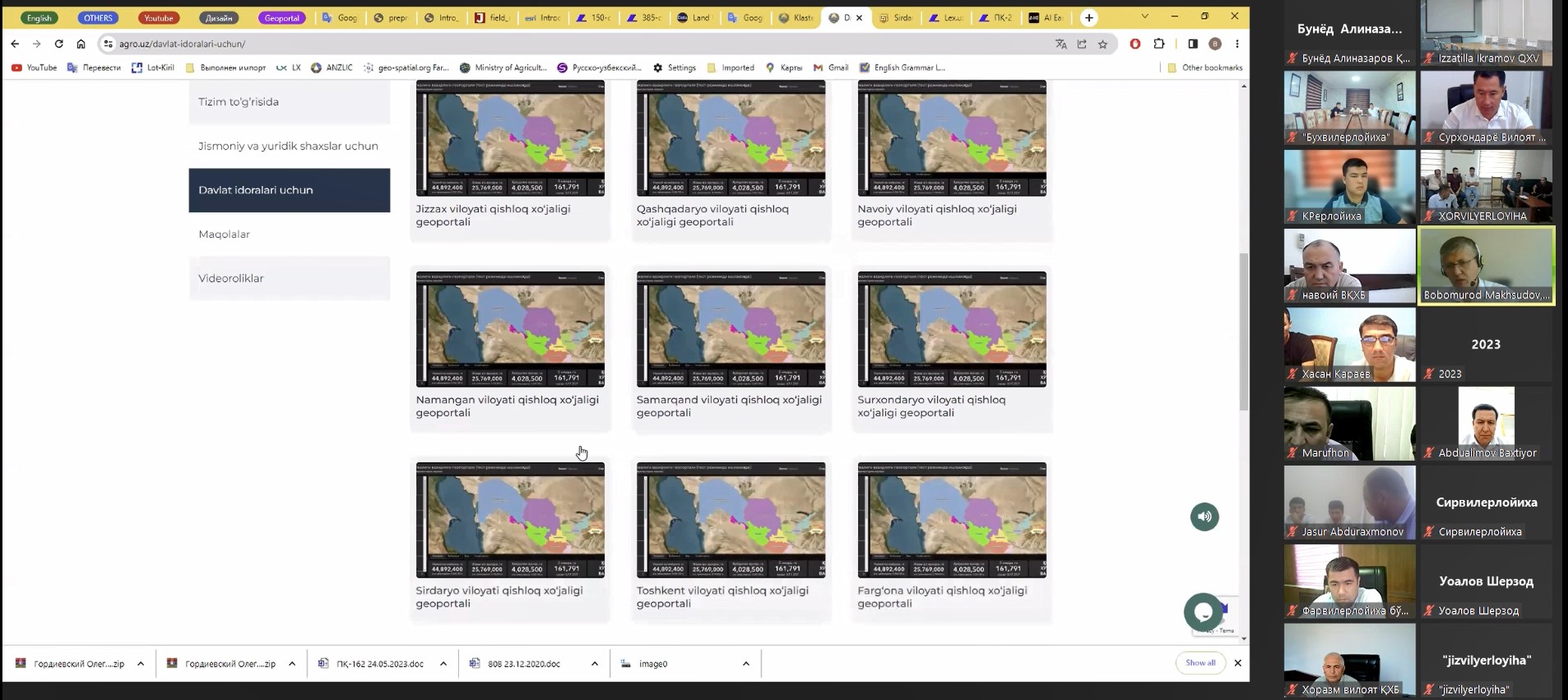Viewport: 1568px width, 700px height.
Task: Open new browser tab with plus
Action: click(x=1089, y=17)
